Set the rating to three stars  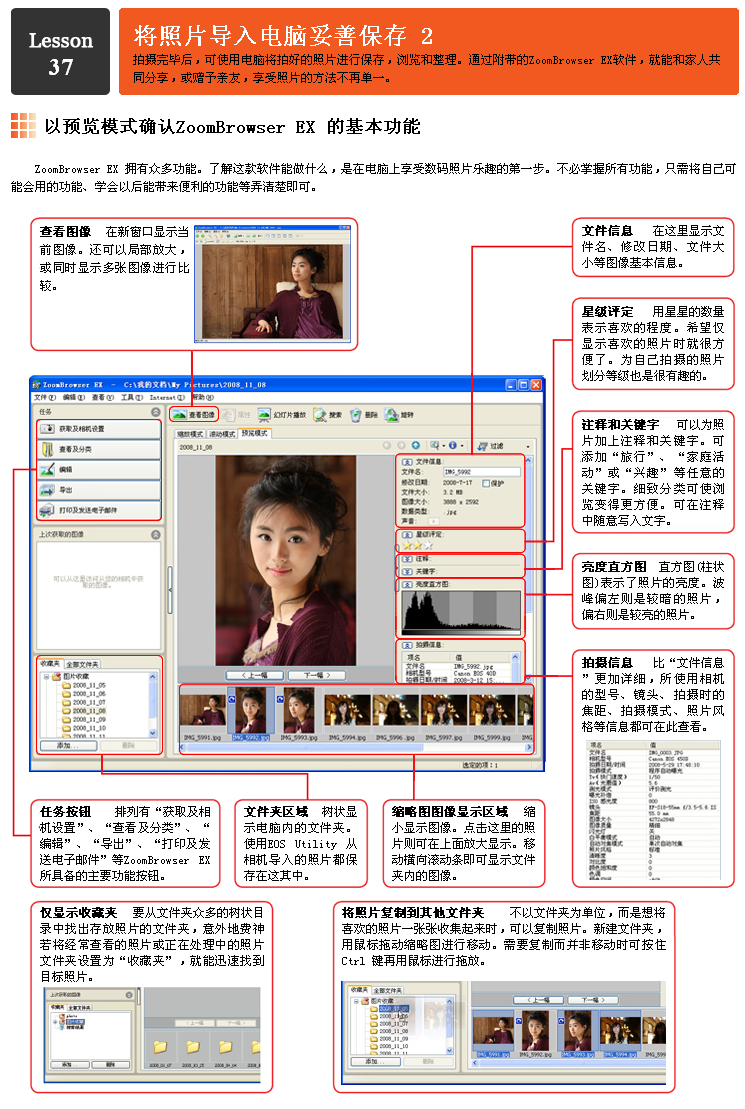coord(428,545)
